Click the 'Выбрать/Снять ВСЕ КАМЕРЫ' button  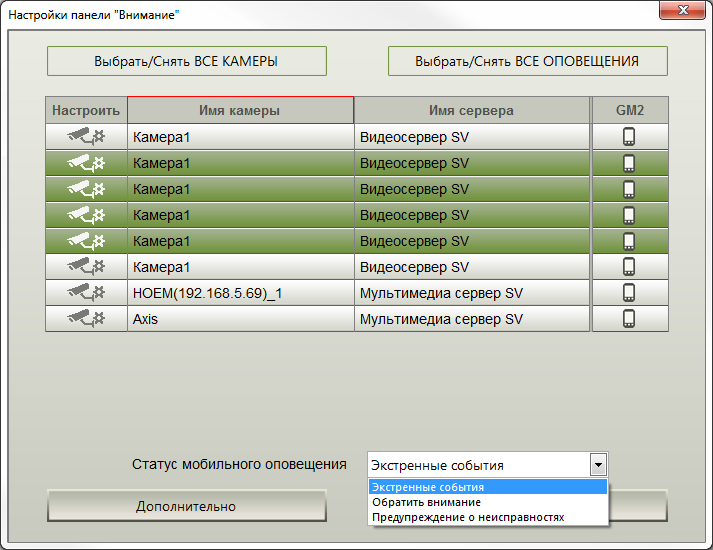[186, 61]
